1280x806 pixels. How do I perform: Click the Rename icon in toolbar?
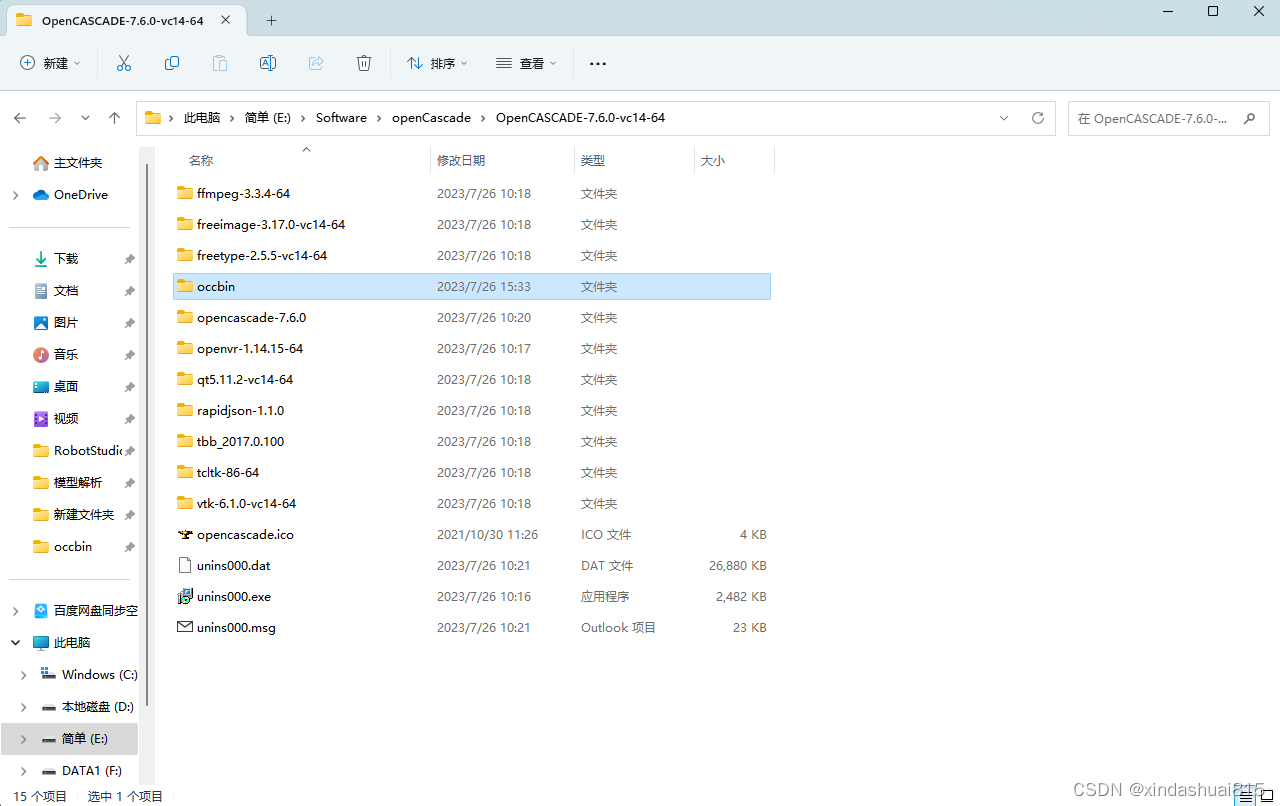[268, 63]
